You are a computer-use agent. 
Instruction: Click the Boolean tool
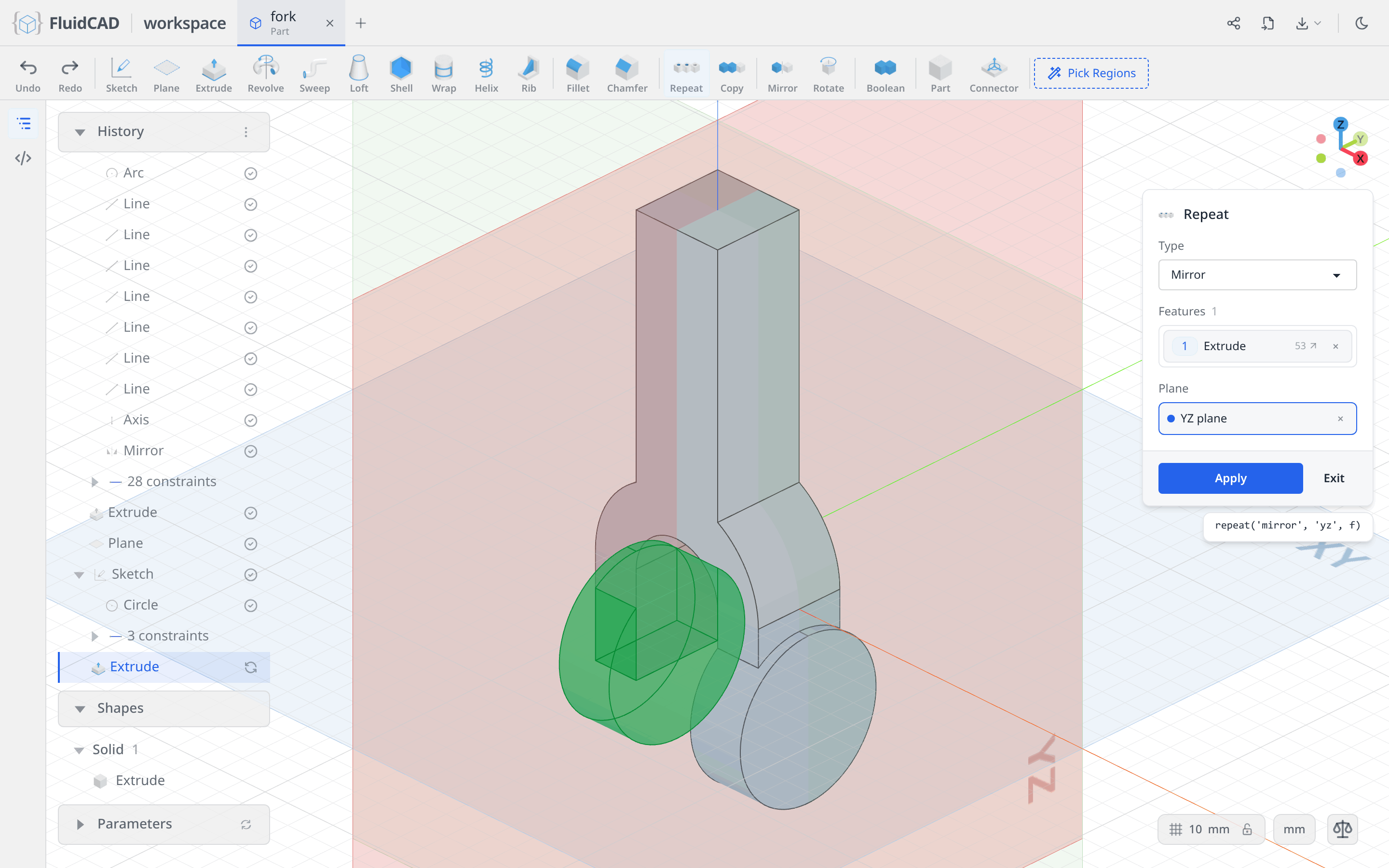click(x=885, y=74)
